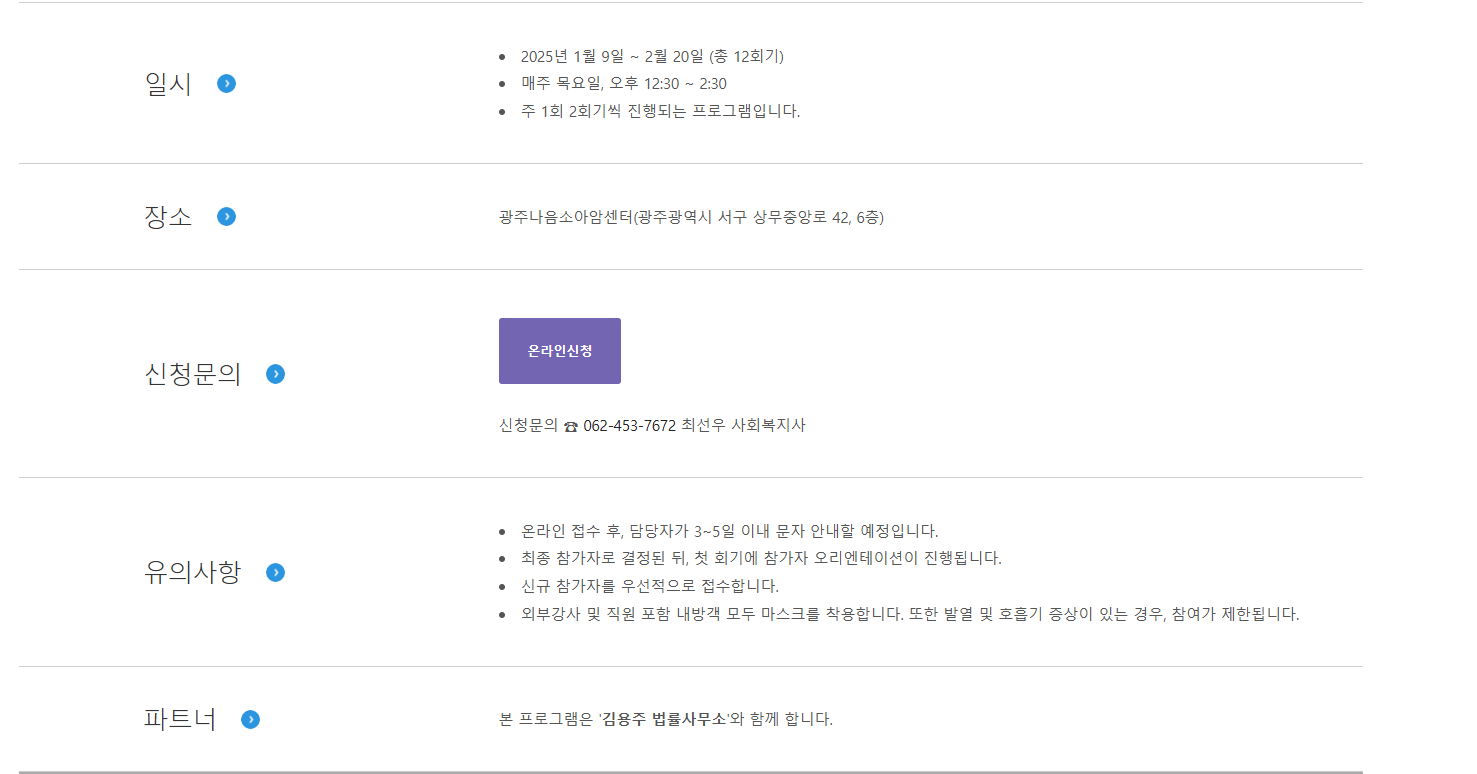
Task: Click the mask-wearing notice starting 외부강사 및 직원
Action: [x=909, y=614]
